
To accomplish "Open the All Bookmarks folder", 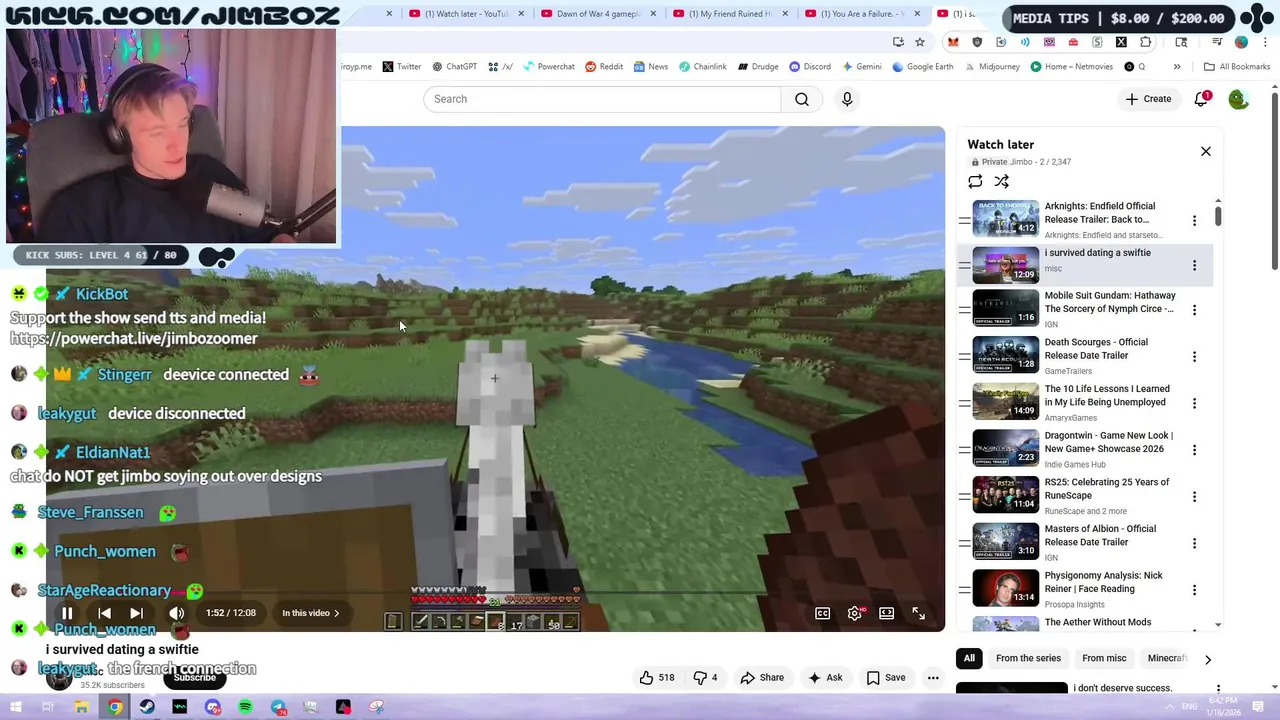I will [x=1237, y=67].
